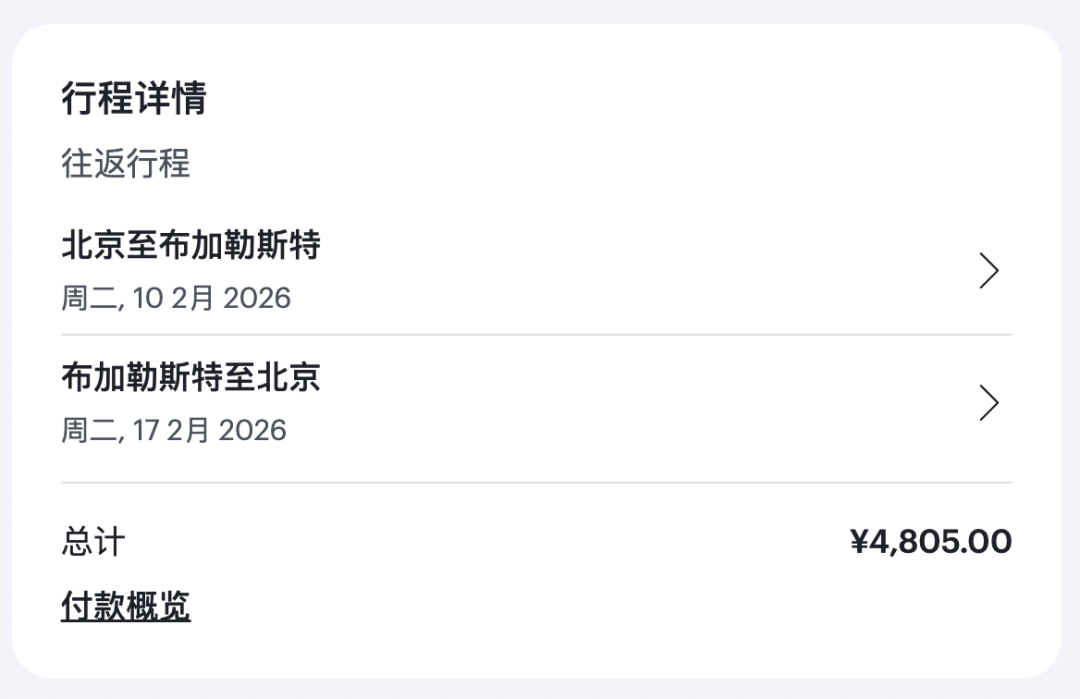Click the 行程详情 heading

(134, 97)
